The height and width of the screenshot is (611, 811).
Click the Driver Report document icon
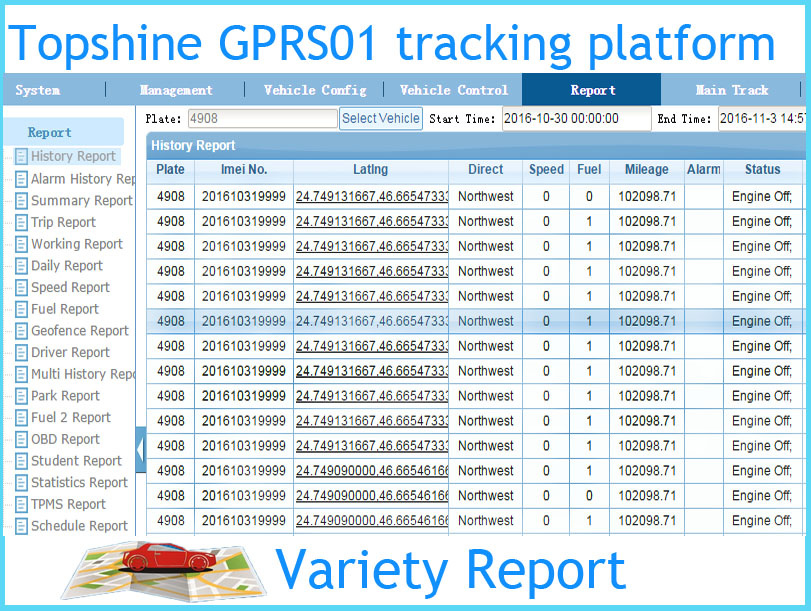[x=21, y=353]
